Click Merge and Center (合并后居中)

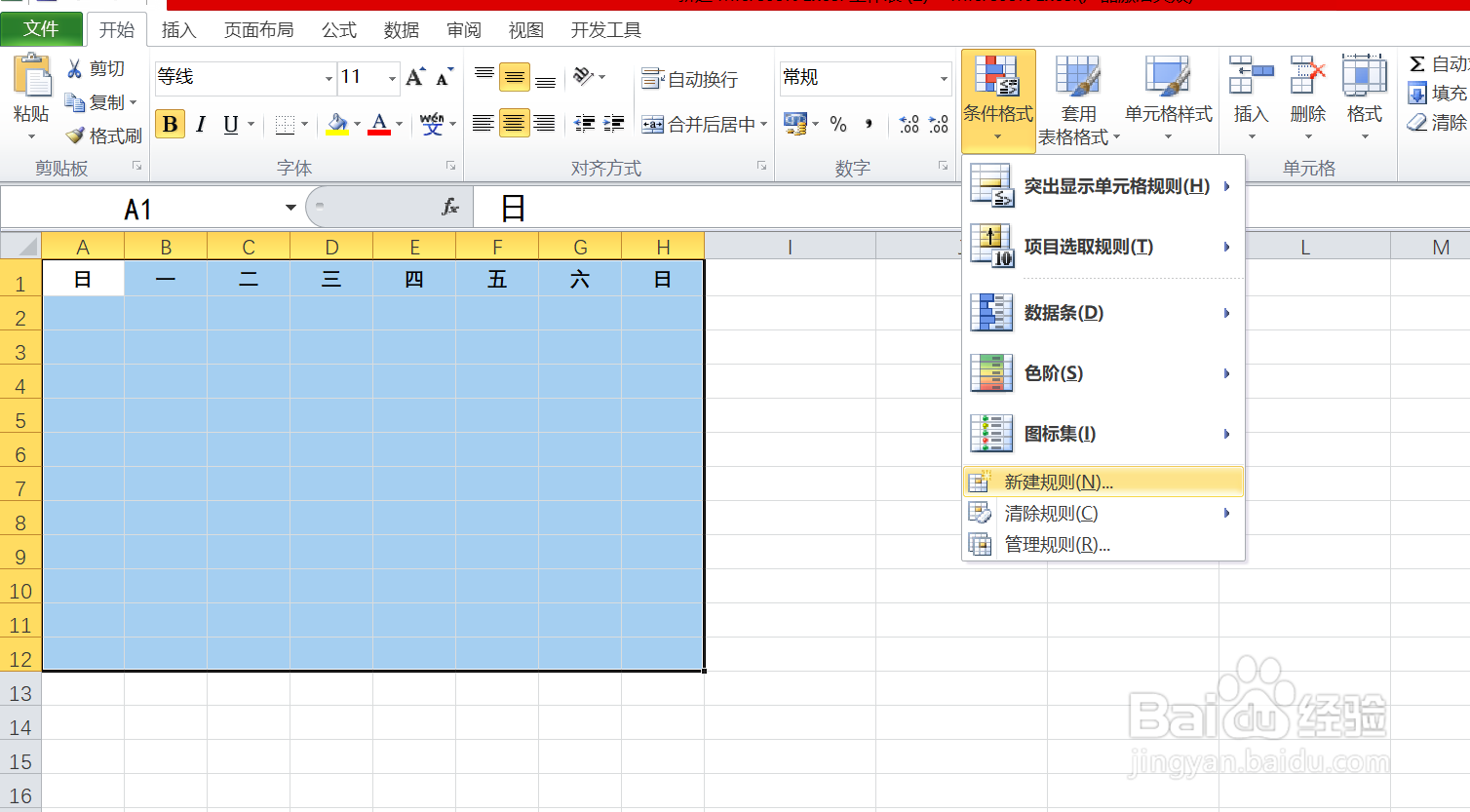(698, 124)
